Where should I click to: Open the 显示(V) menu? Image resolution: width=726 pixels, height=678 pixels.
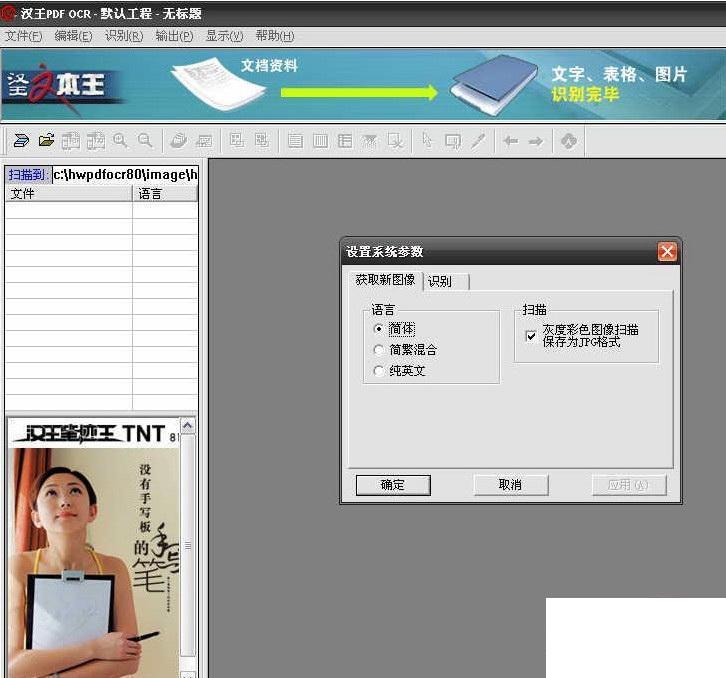click(224, 36)
